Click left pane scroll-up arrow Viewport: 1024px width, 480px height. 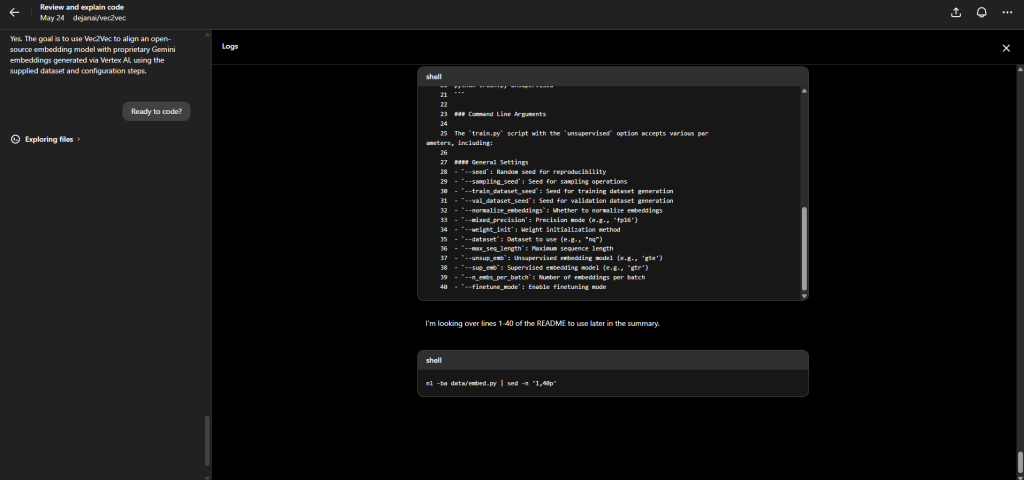208,35
